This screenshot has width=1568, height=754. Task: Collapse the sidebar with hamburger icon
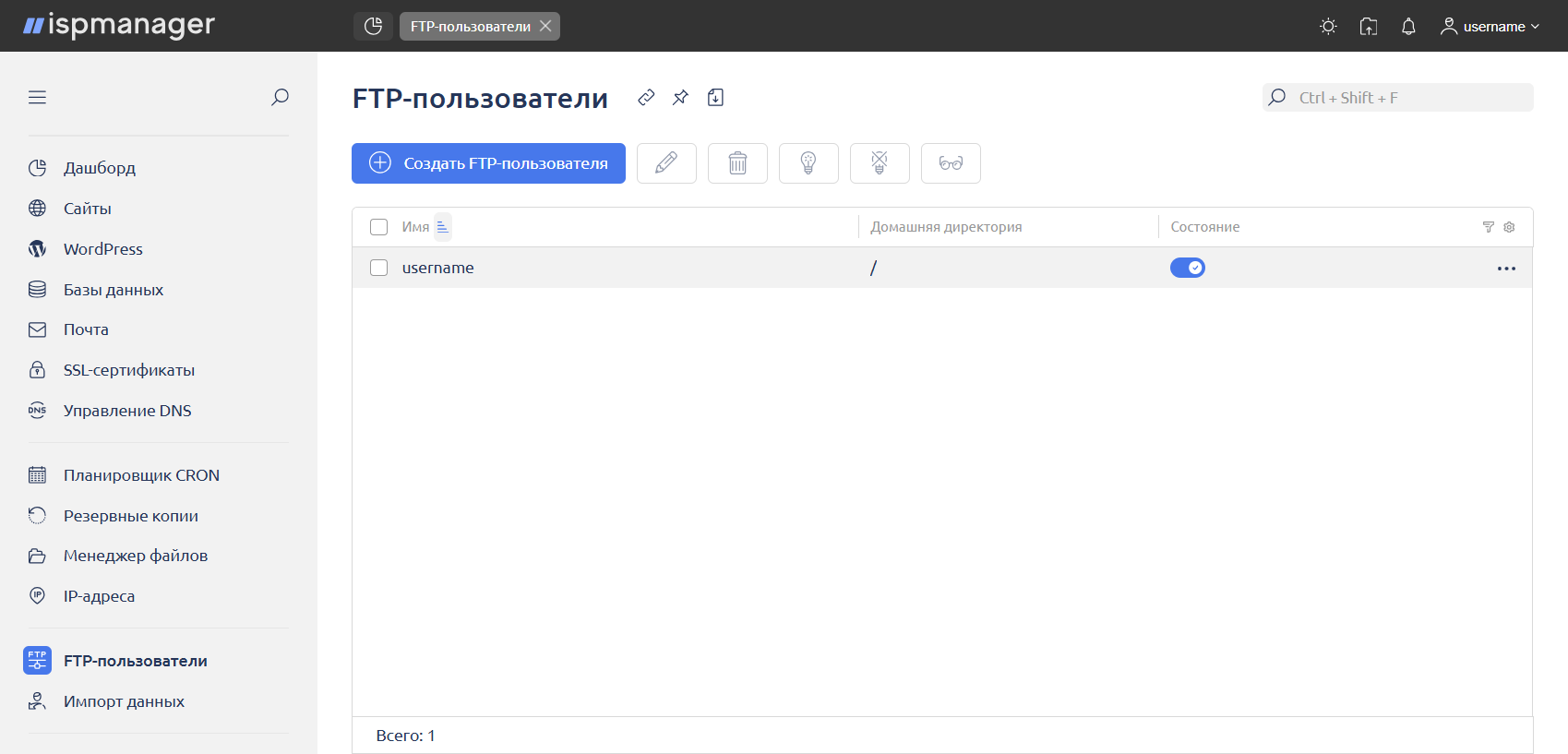tap(37, 98)
